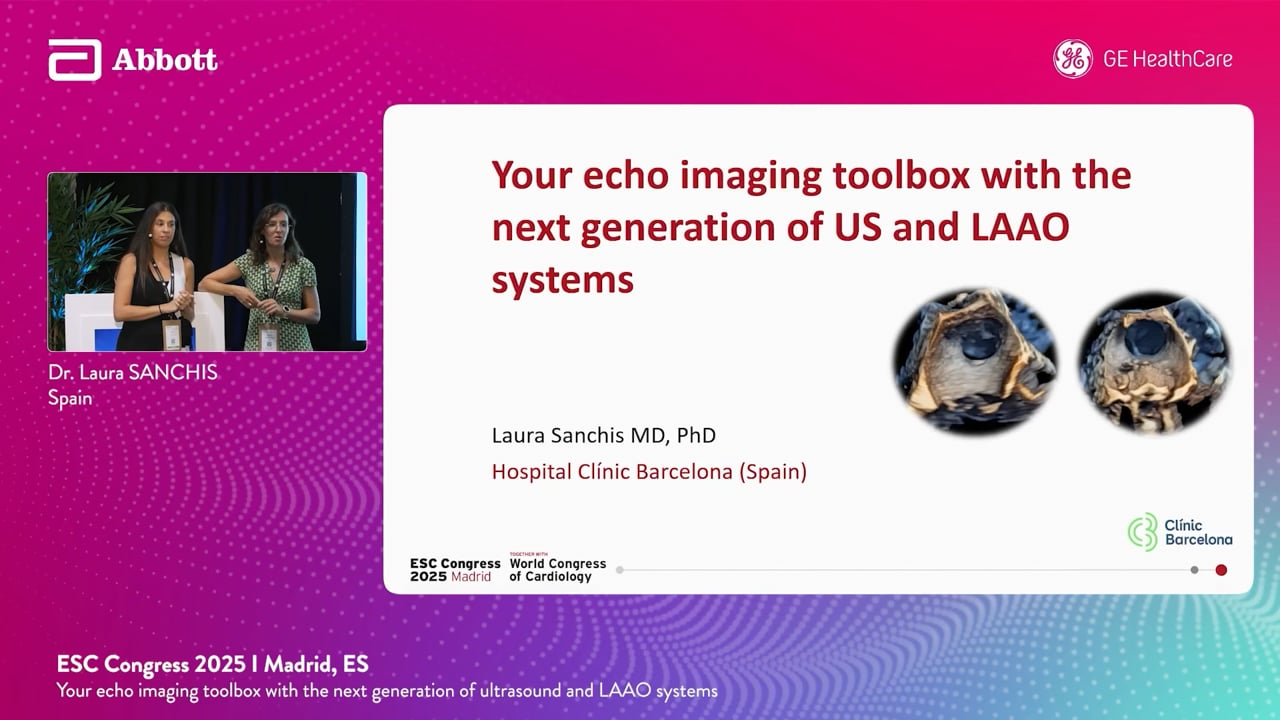
Task: Click the session subtitle at bottom
Action: click(387, 691)
